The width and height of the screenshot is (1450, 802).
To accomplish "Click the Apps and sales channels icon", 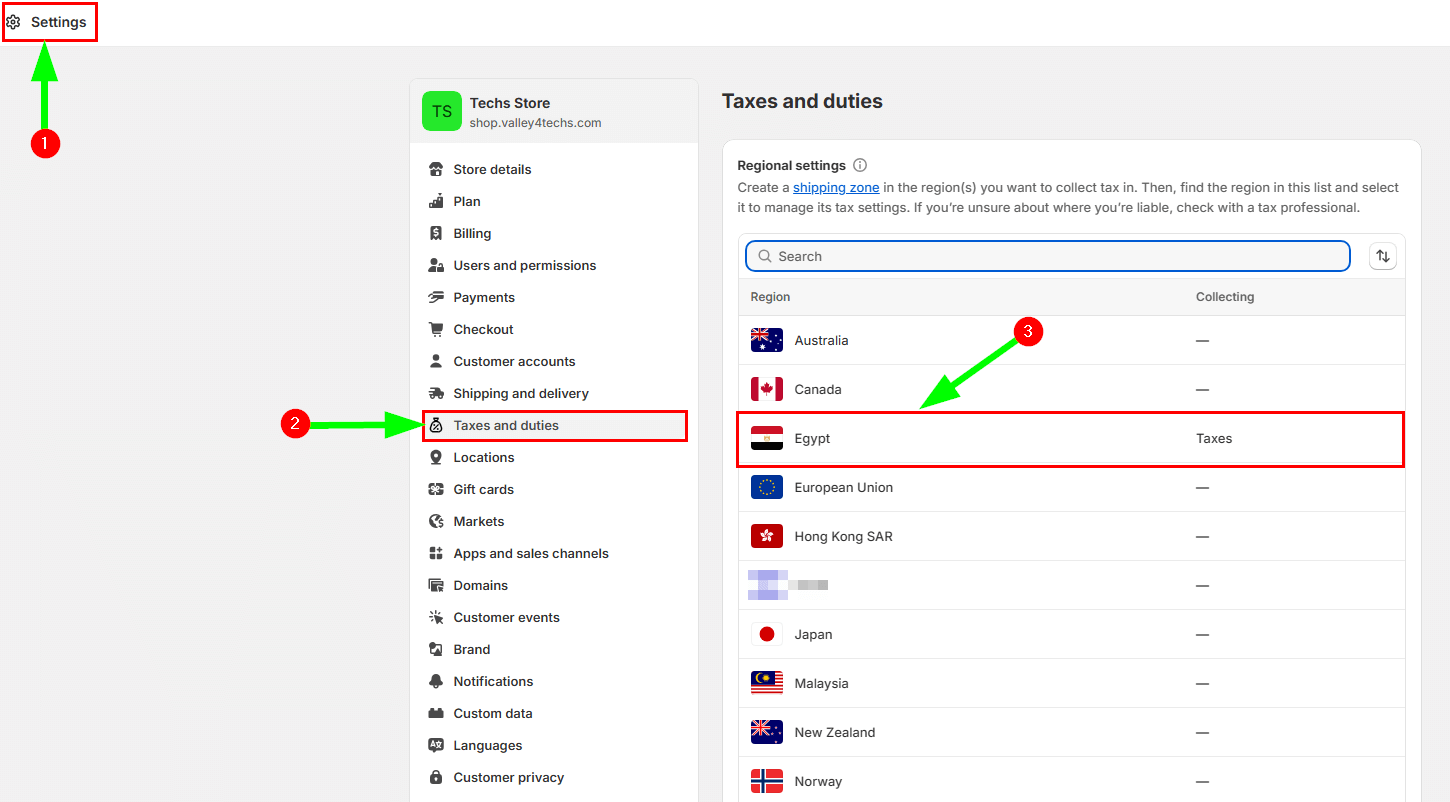I will [436, 553].
